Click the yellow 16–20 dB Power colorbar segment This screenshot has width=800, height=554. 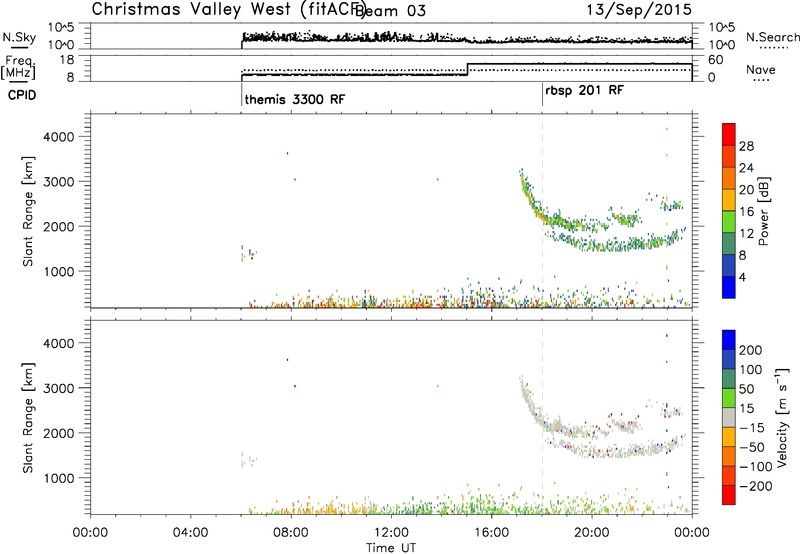click(729, 200)
